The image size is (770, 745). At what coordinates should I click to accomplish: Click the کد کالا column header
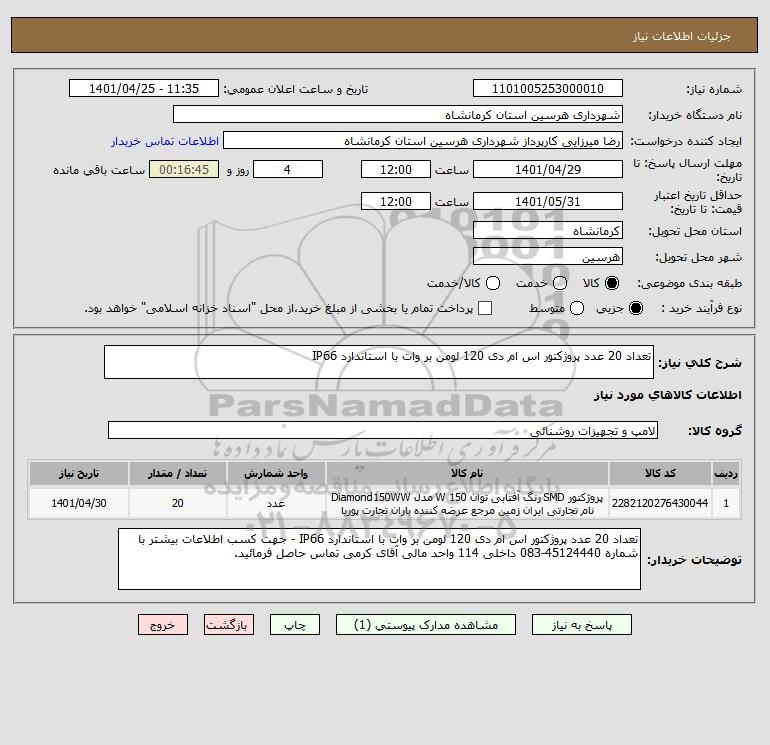coord(660,473)
